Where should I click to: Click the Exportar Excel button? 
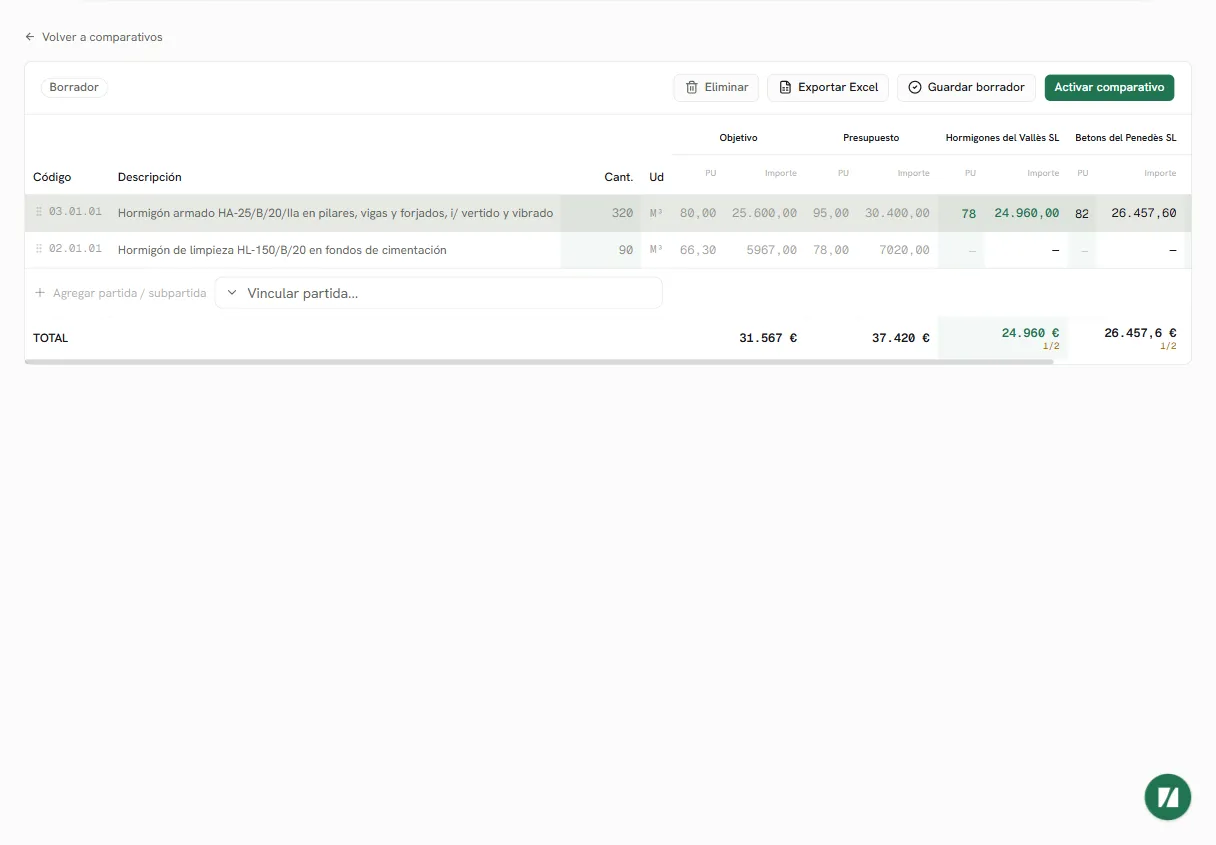pyautogui.click(x=828, y=88)
